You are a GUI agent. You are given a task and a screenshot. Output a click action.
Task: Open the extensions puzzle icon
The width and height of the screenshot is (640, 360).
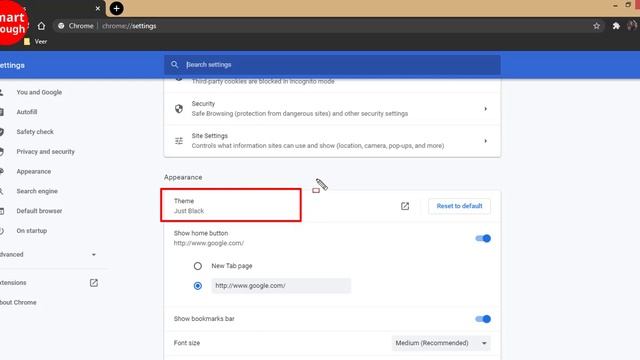tap(616, 26)
